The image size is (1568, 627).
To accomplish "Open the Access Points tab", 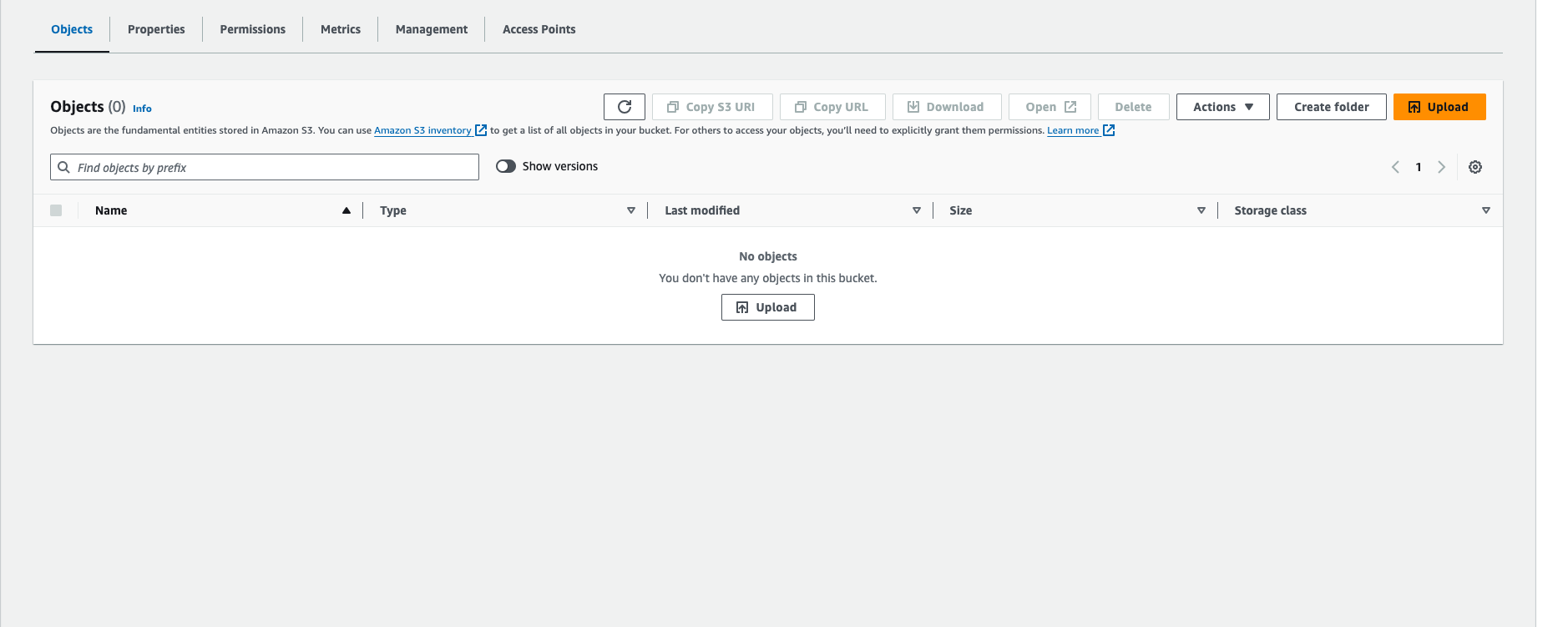I will [x=539, y=29].
